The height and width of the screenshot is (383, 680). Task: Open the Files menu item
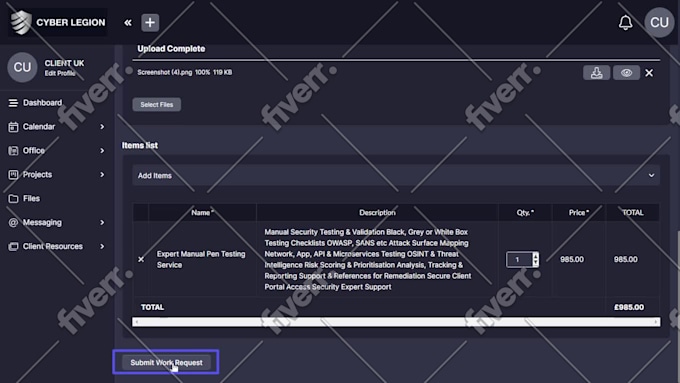(31, 198)
